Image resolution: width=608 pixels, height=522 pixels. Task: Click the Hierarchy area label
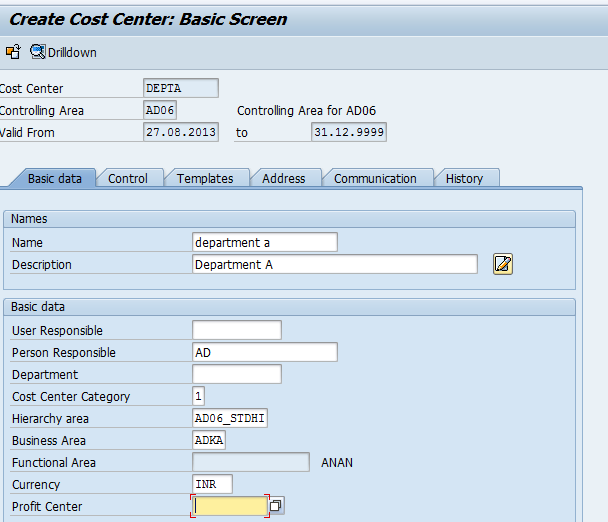pyautogui.click(x=50, y=419)
